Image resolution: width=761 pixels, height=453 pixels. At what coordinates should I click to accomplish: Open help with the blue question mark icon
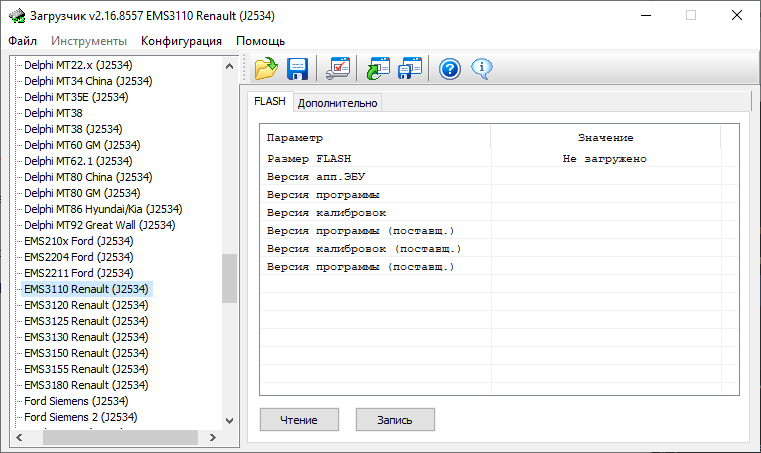(450, 69)
